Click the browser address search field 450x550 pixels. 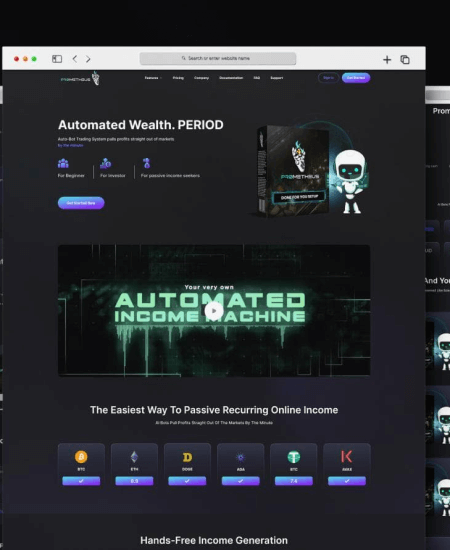[x=218, y=58]
